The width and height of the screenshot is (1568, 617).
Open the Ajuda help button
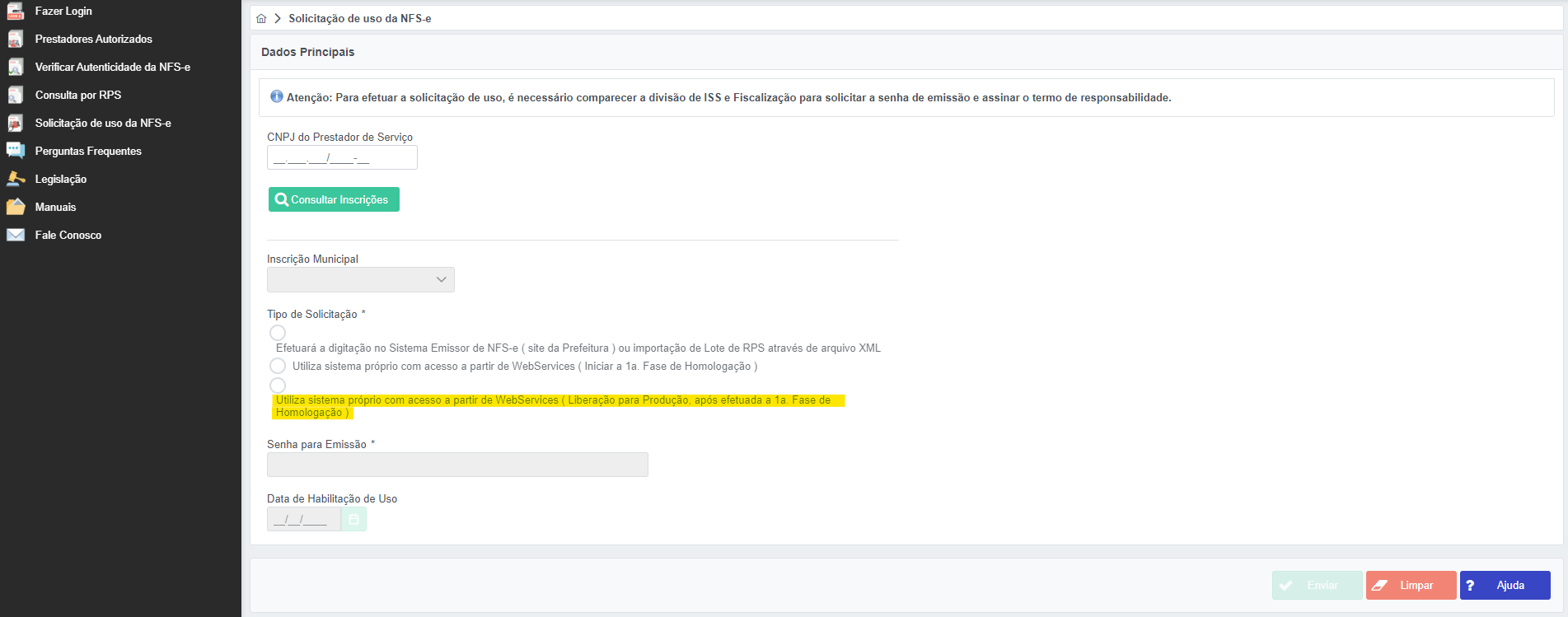pos(1505,585)
